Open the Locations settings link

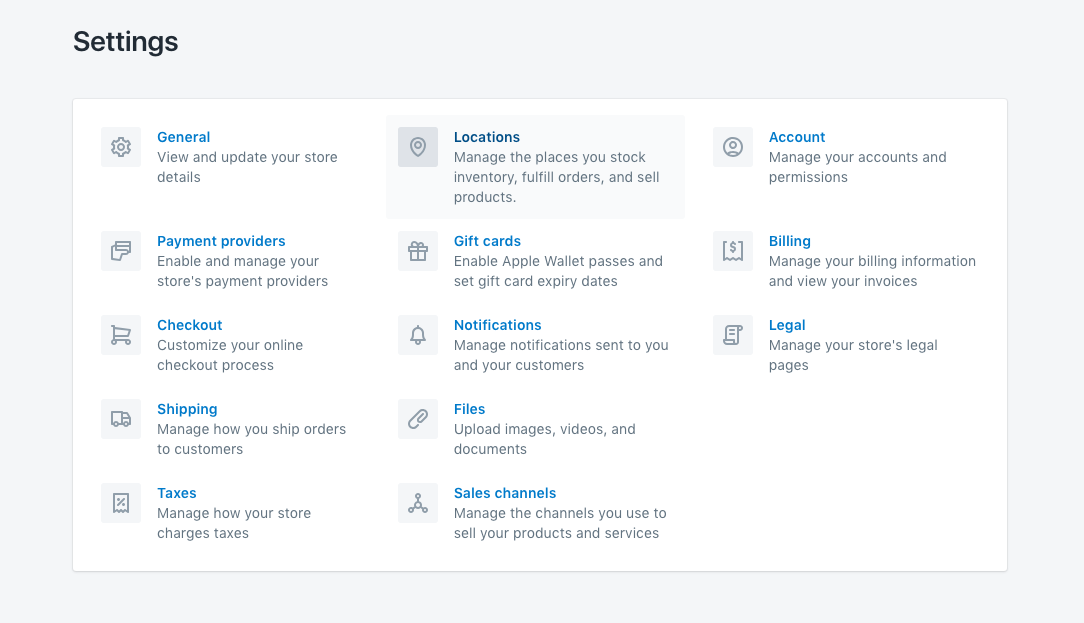pos(487,137)
